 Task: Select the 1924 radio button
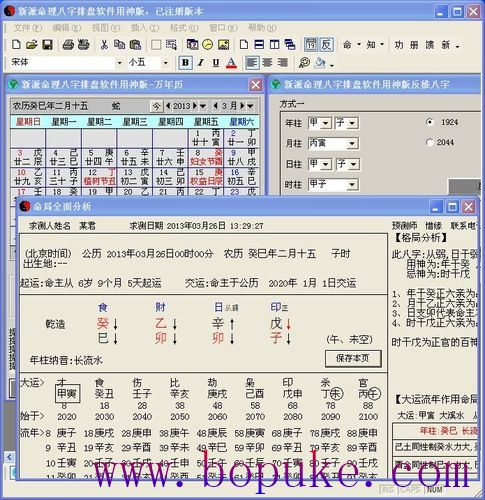point(430,122)
